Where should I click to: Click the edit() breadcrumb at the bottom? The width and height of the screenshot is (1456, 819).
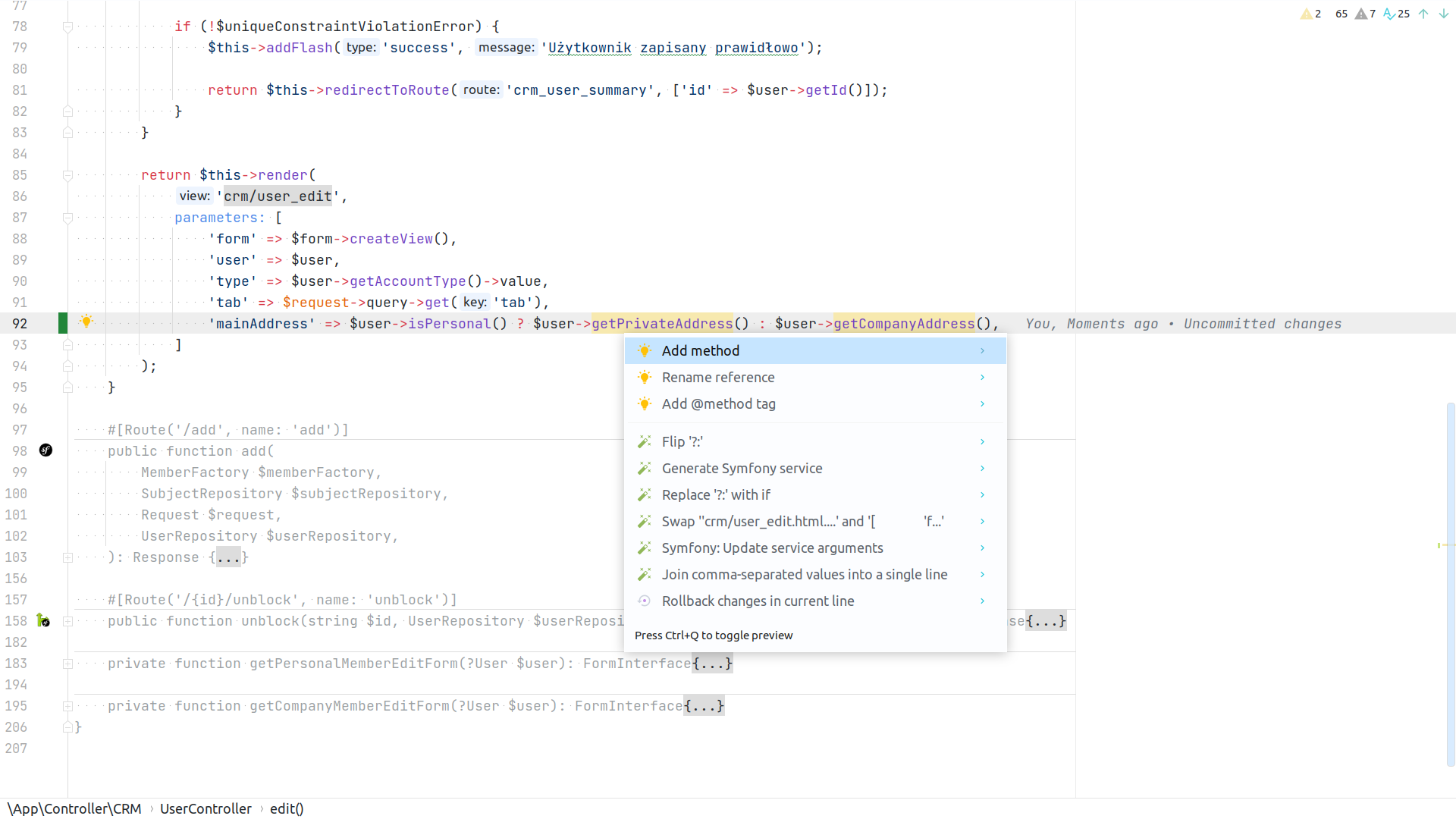286,808
